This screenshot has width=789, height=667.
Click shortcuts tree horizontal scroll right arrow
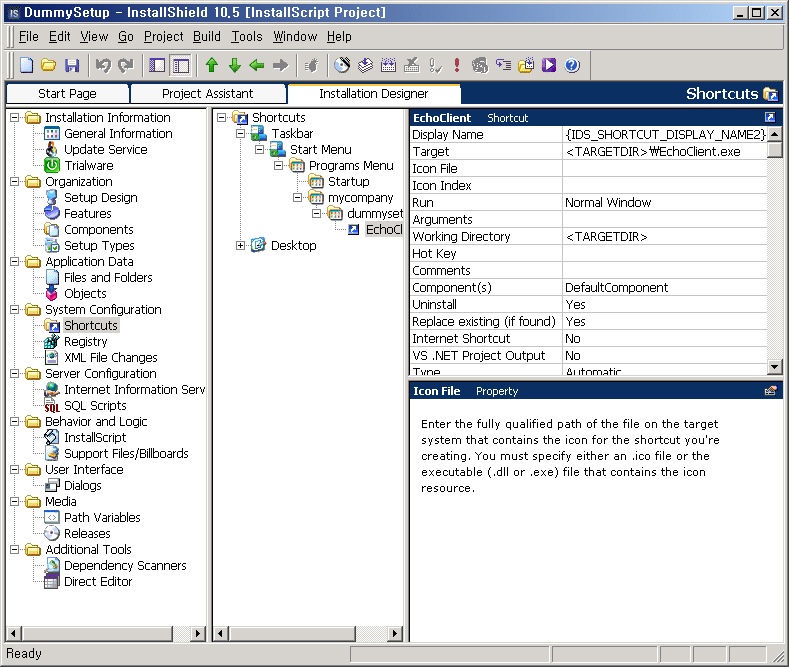[396, 633]
